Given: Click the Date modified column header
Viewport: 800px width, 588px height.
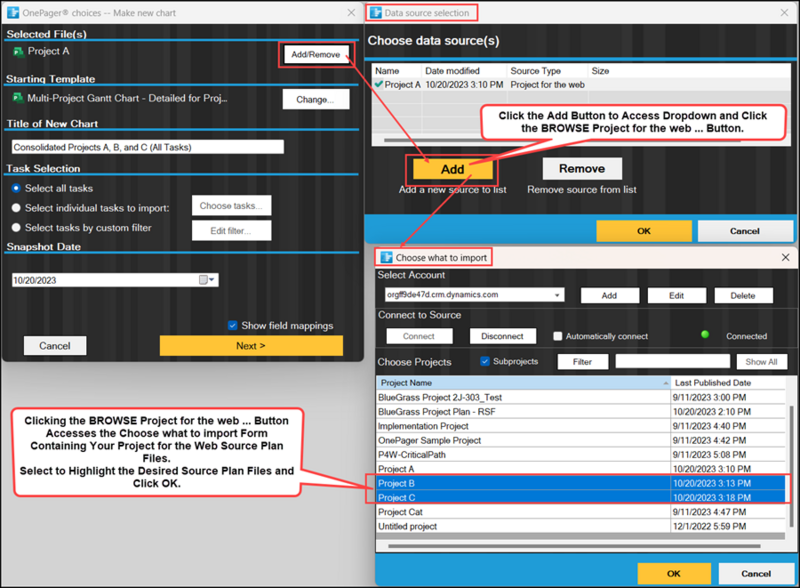Looking at the screenshot, I should (464, 71).
